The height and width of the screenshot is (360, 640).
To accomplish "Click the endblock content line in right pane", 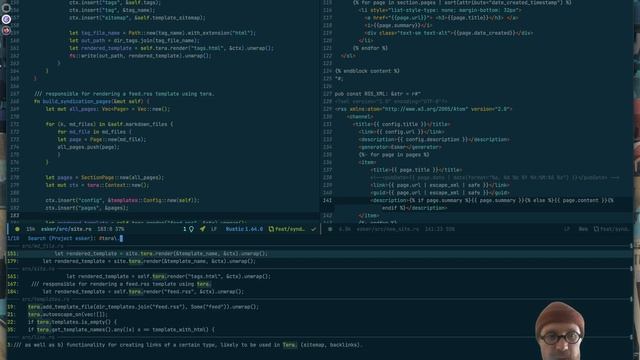I will [367, 71].
